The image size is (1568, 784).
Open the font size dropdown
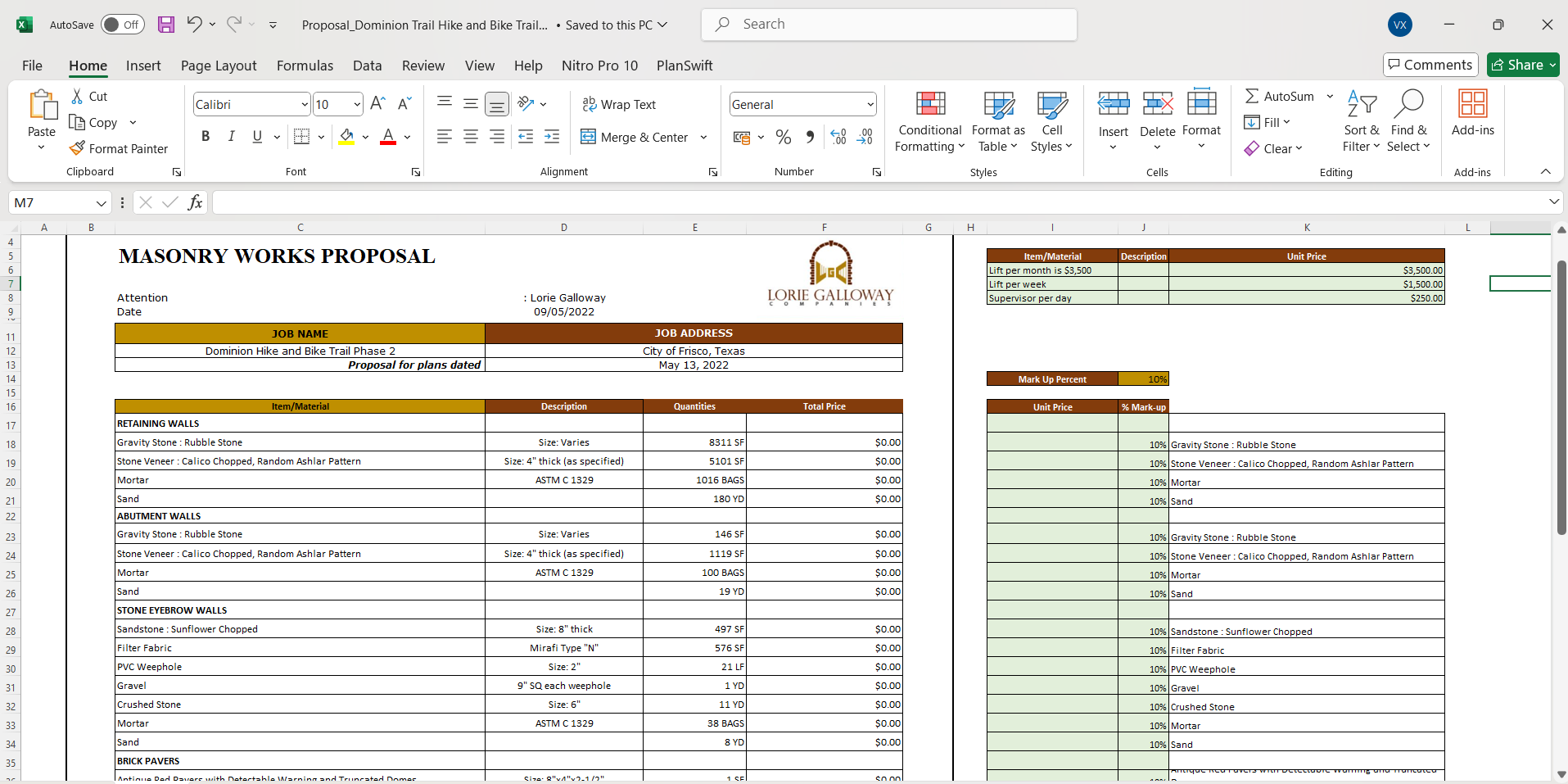click(x=357, y=104)
